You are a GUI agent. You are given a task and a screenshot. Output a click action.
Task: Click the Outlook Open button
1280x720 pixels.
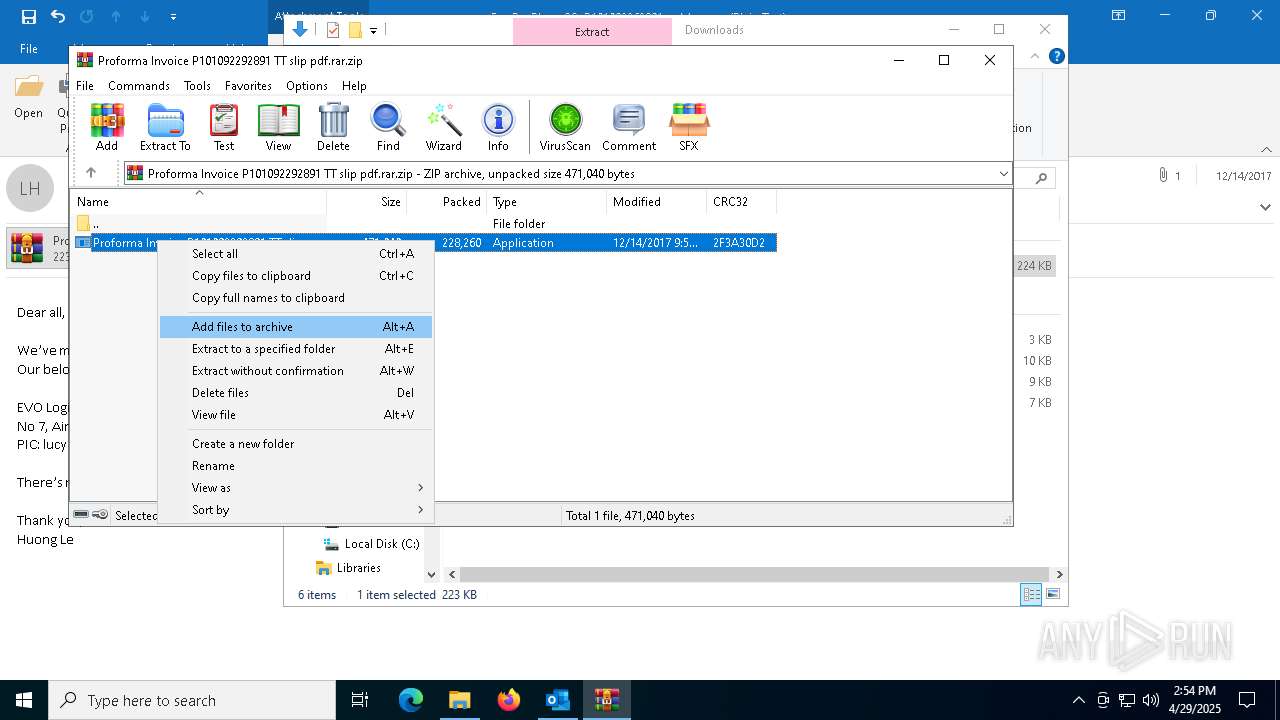tap(28, 98)
